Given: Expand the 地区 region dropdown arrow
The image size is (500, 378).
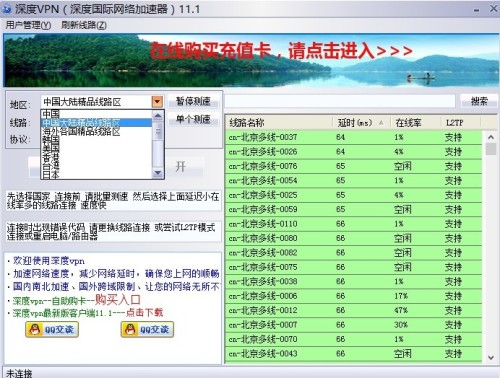Looking at the screenshot, I should pyautogui.click(x=157, y=101).
